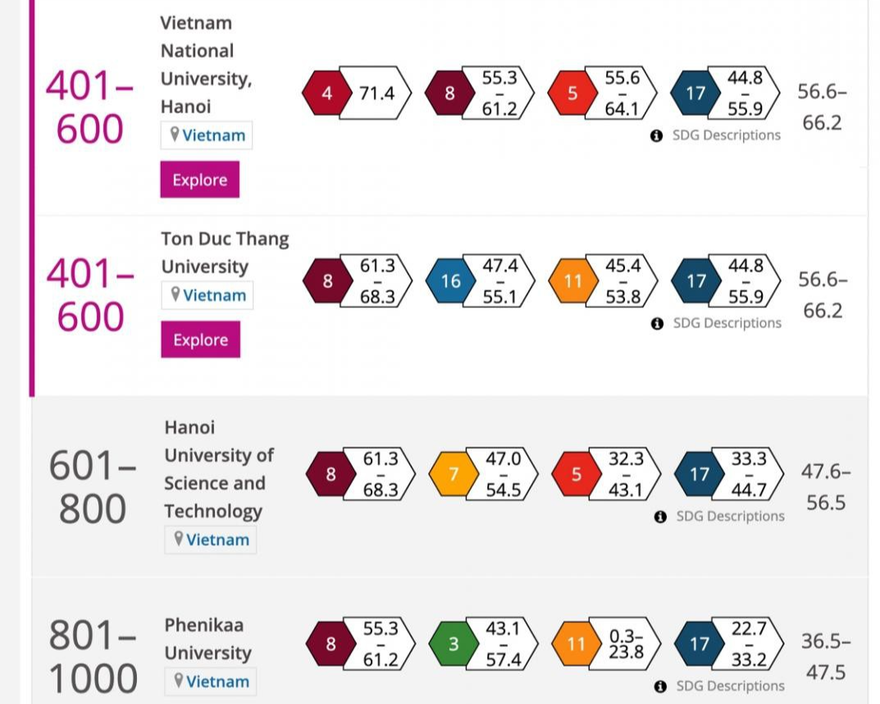Click SDG 3 hexagon for Phenikaa University
880x704 pixels.
click(x=453, y=644)
